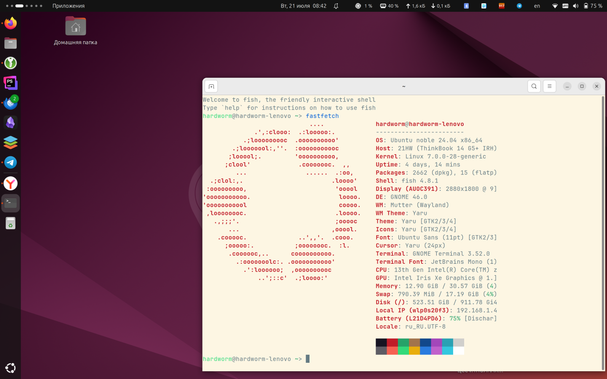Screen dimensions: 607x379
Task: Open the Домашняя папка desktop folder
Action: [75, 31]
